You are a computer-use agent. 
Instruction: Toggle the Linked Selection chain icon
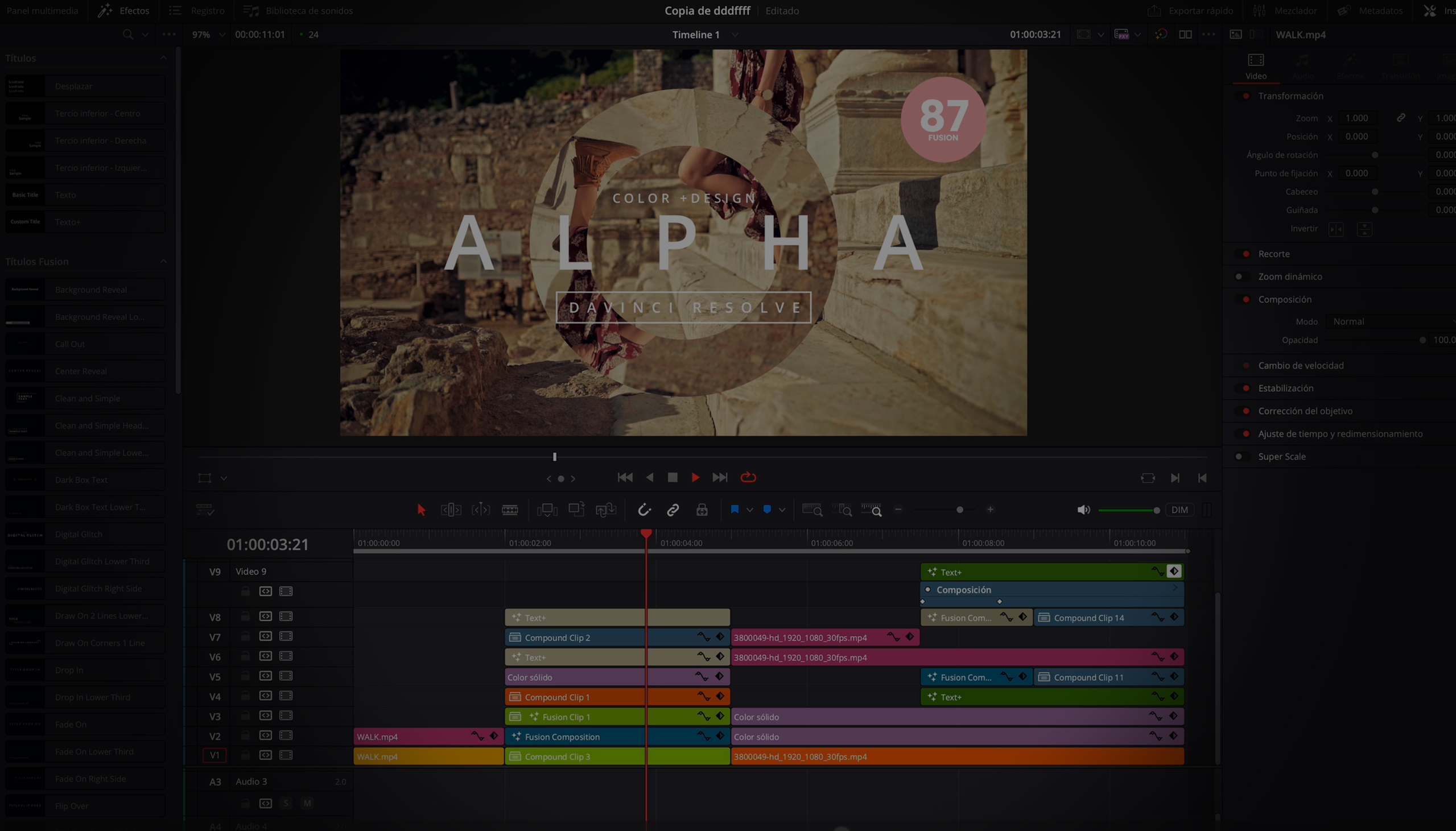673,510
